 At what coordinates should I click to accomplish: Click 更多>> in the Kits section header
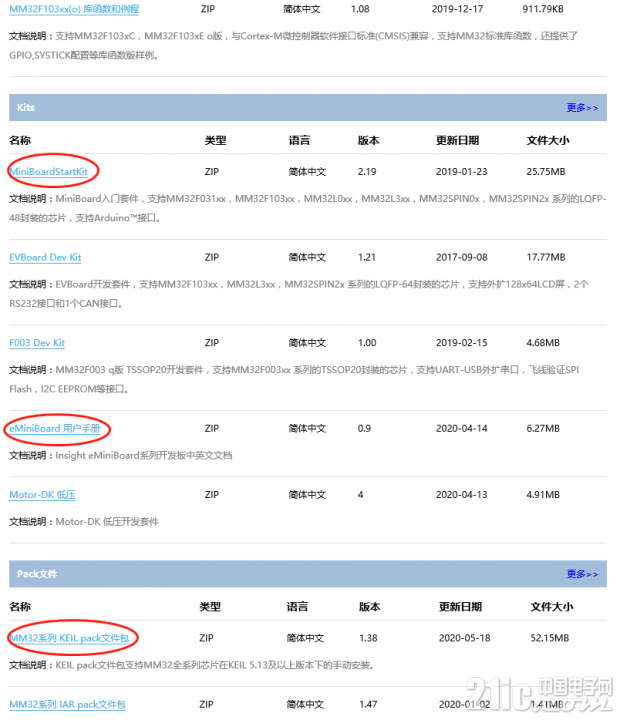(582, 107)
